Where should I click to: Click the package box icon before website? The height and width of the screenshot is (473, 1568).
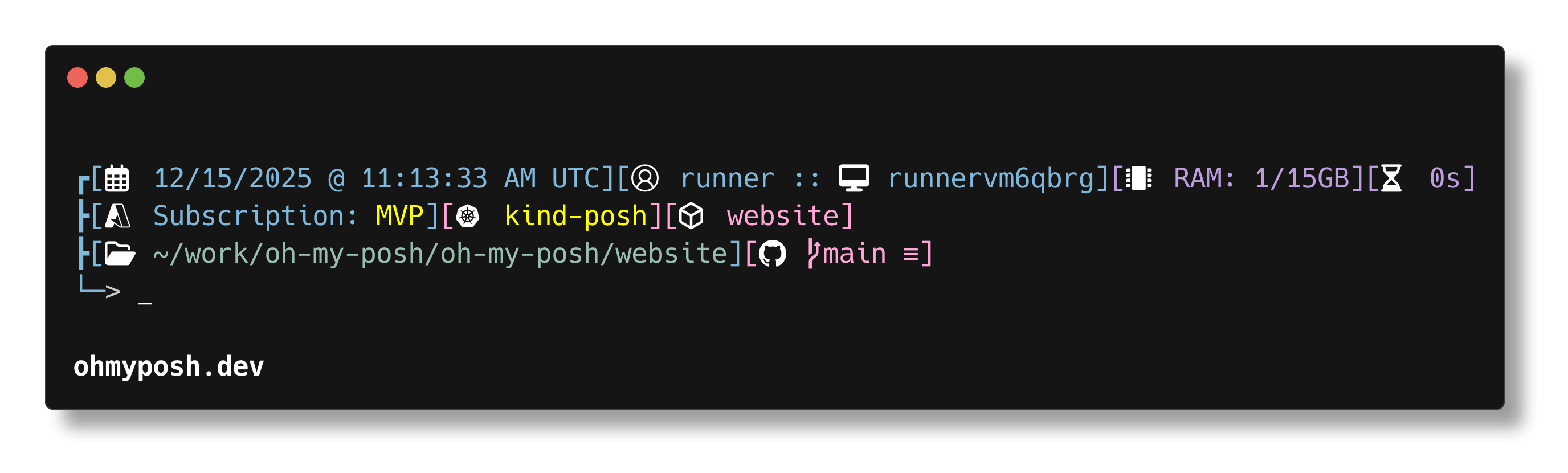coord(691,216)
